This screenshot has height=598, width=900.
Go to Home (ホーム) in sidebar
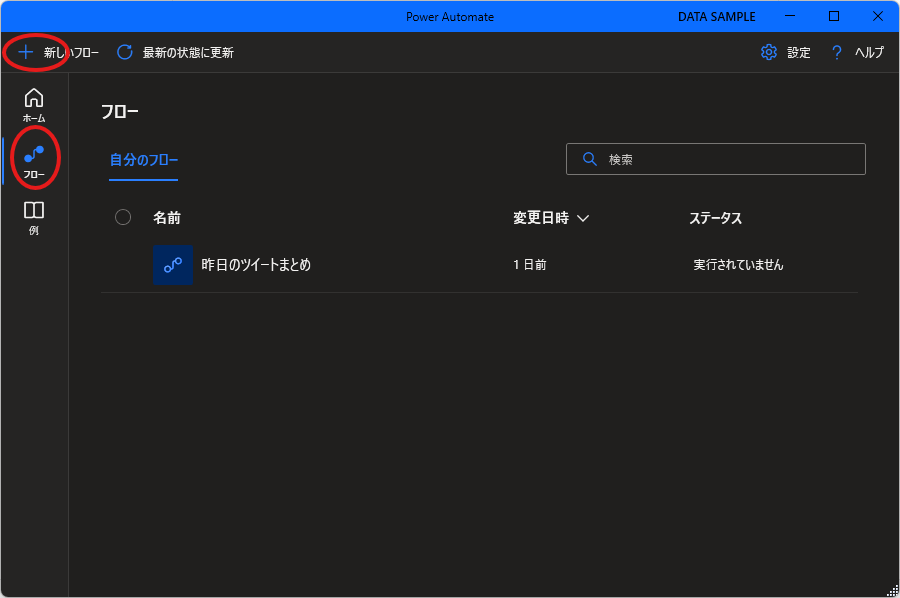click(34, 105)
